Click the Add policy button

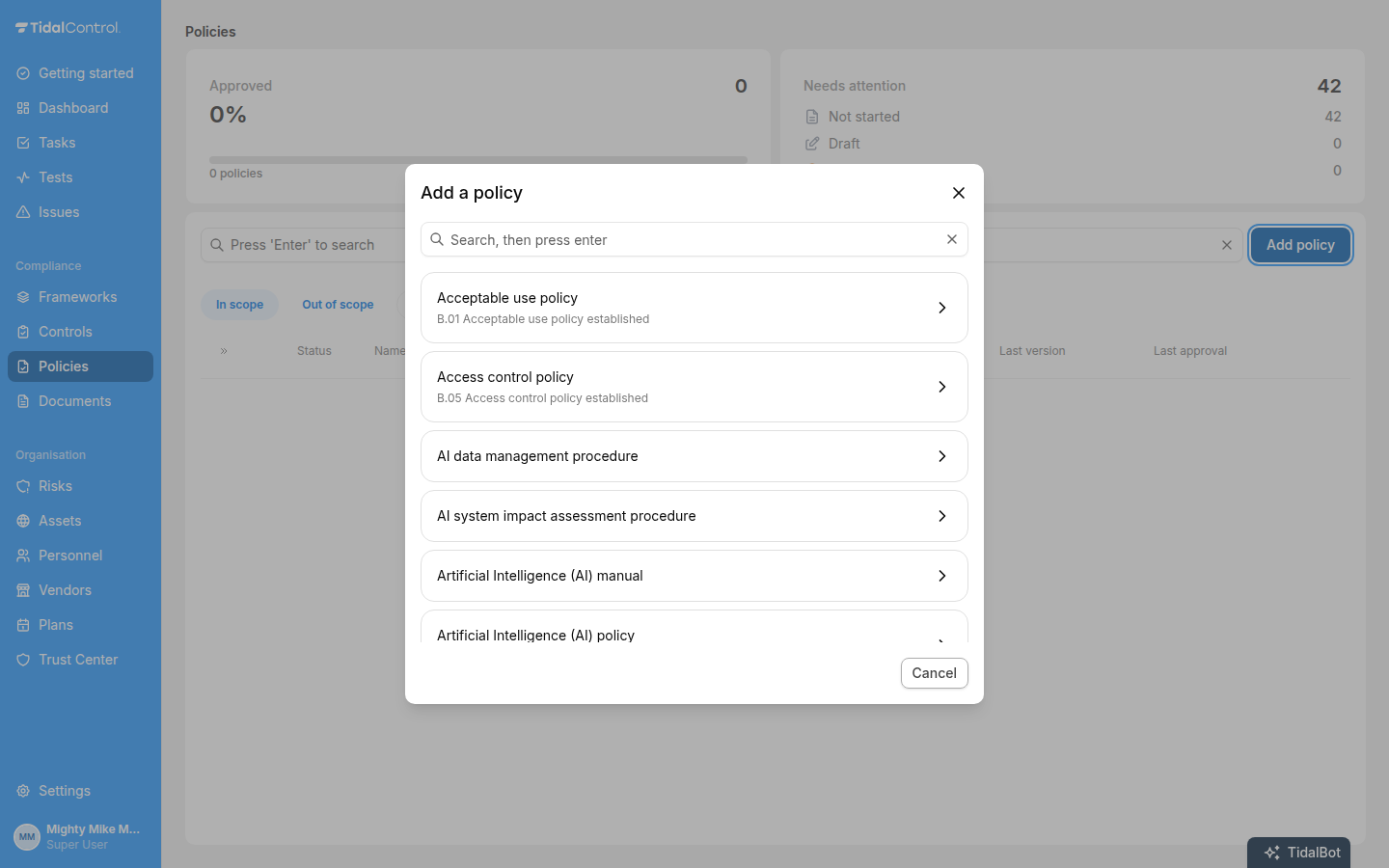pyautogui.click(x=1300, y=245)
